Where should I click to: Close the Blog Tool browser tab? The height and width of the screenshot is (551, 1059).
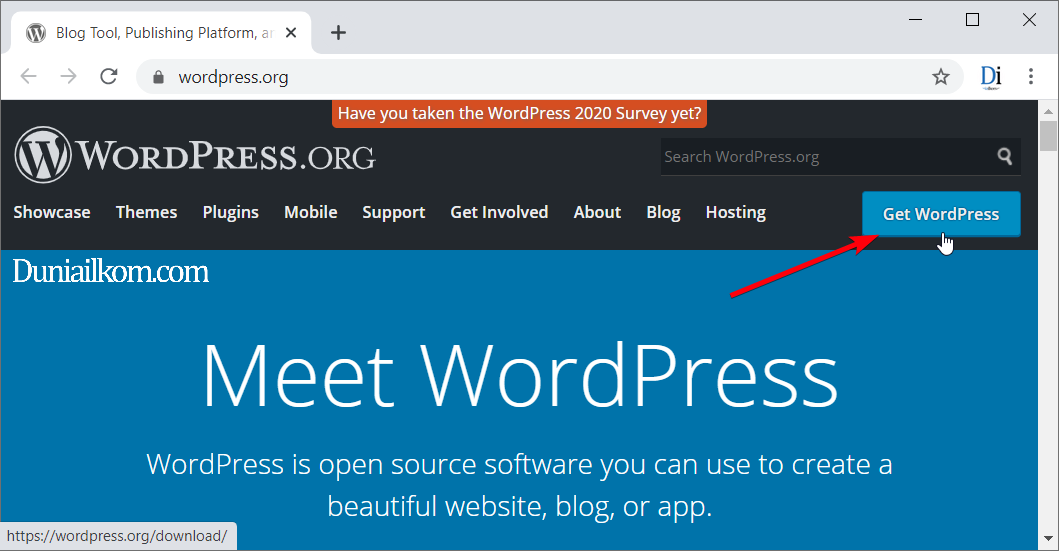(x=291, y=32)
